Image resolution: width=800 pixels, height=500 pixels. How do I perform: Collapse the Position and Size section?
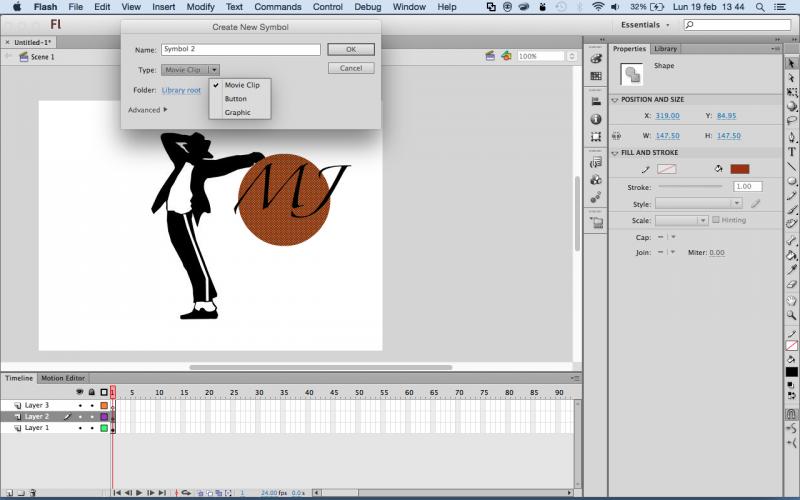615,100
